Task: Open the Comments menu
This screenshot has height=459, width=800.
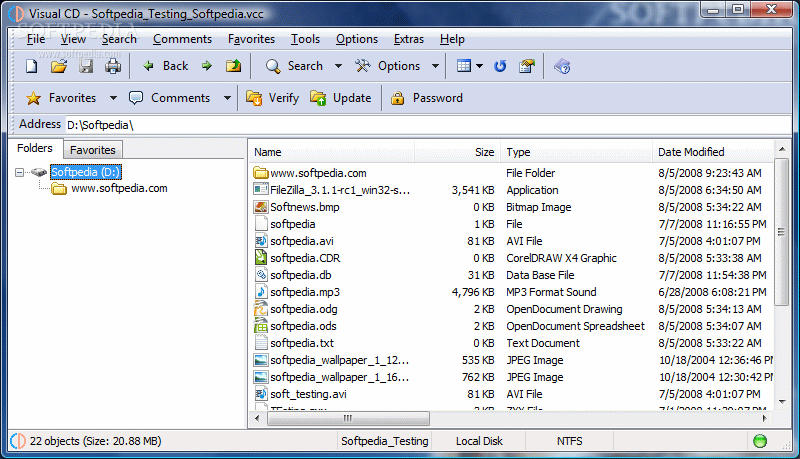Action: (182, 39)
